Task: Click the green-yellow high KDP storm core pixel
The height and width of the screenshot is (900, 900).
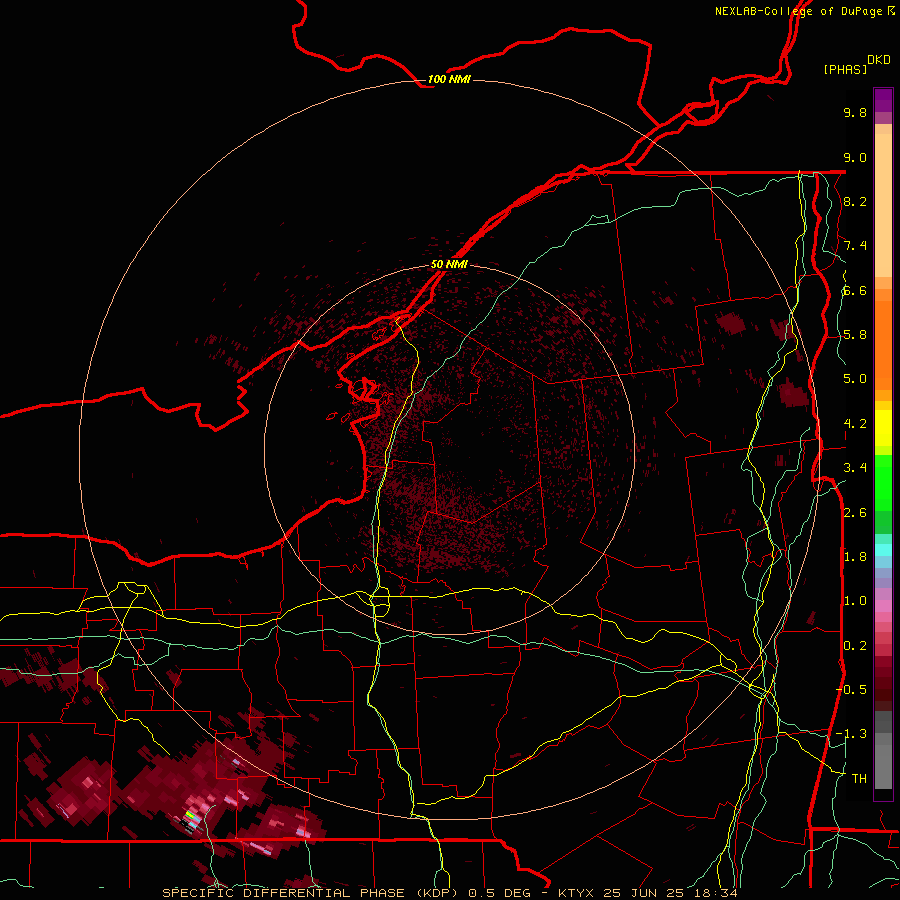Action: 191,814
